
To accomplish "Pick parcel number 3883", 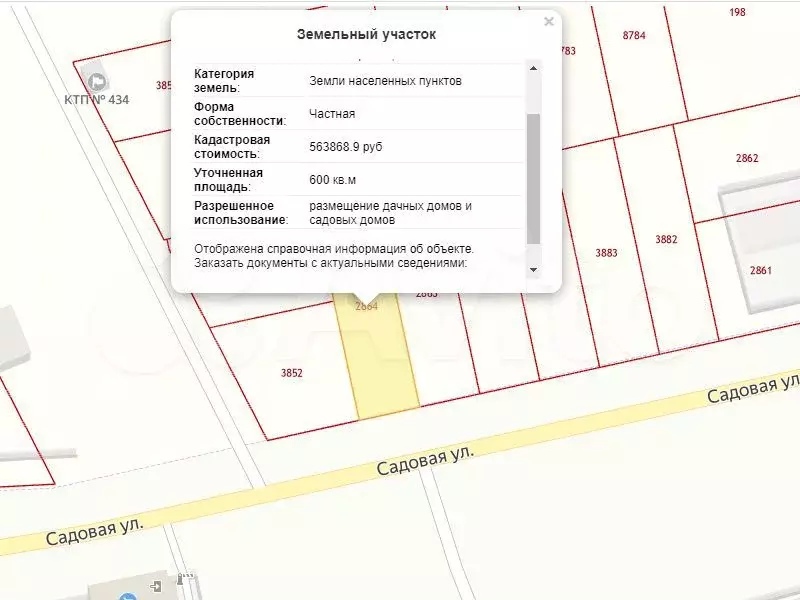I will tap(606, 253).
